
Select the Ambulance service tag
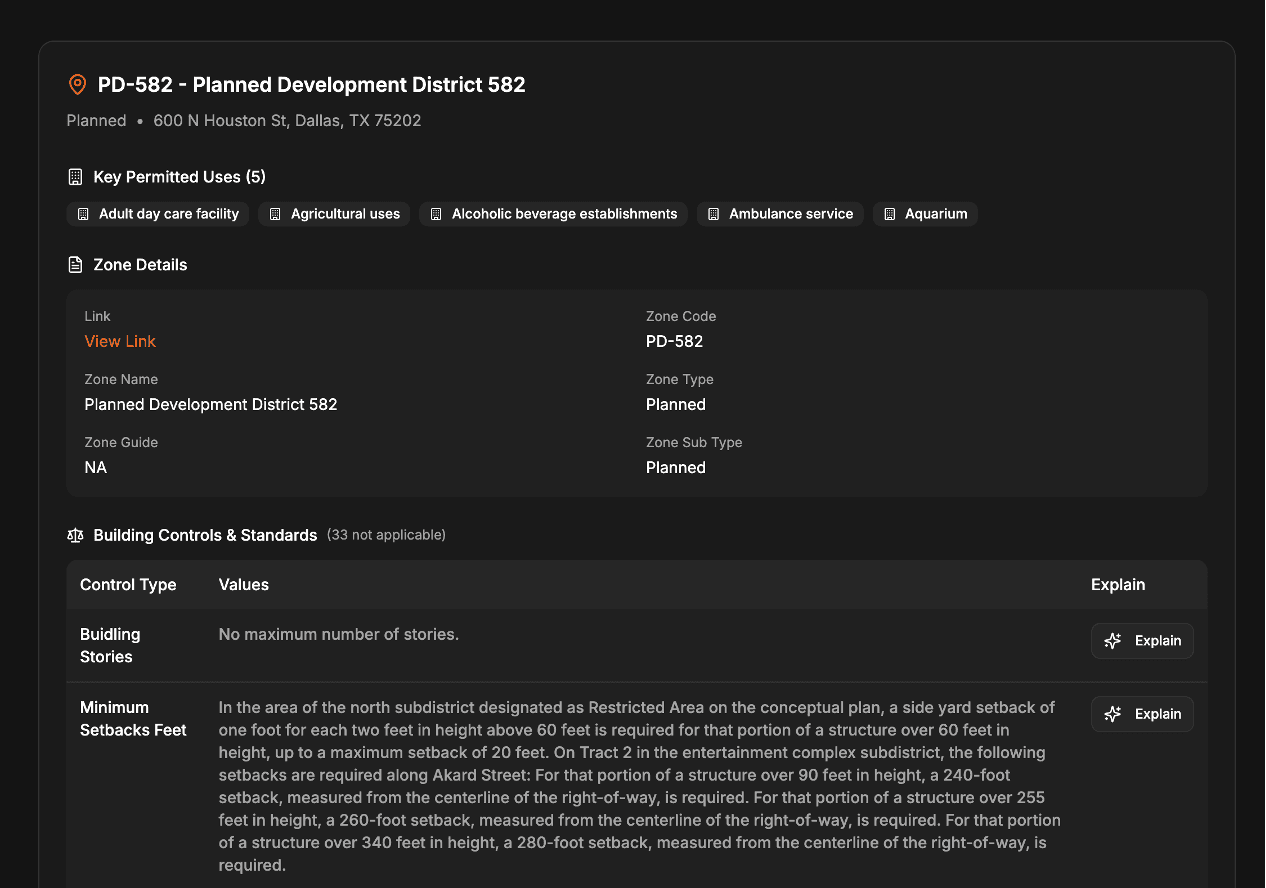(x=780, y=214)
